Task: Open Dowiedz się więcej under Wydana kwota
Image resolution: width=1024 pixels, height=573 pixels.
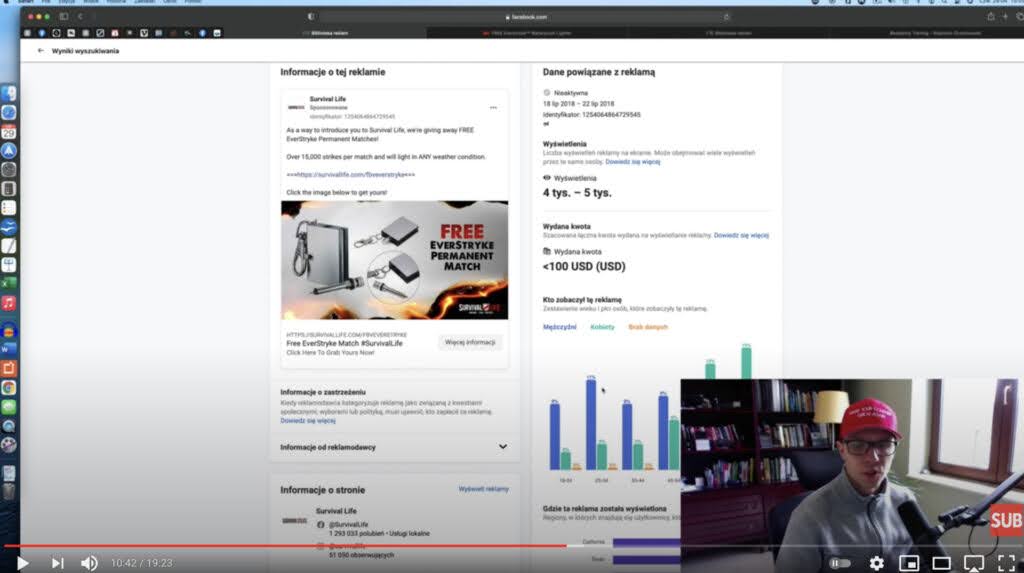Action: point(741,235)
